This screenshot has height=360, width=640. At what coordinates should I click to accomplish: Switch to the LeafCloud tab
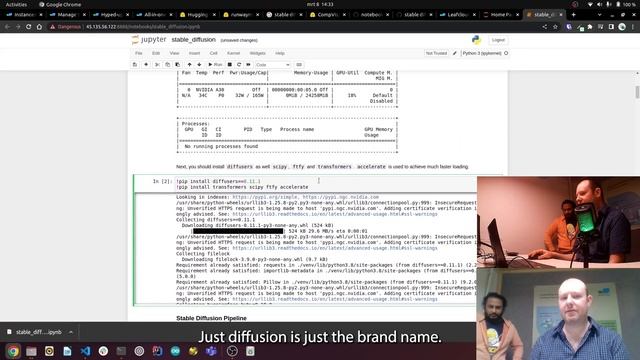click(457, 15)
